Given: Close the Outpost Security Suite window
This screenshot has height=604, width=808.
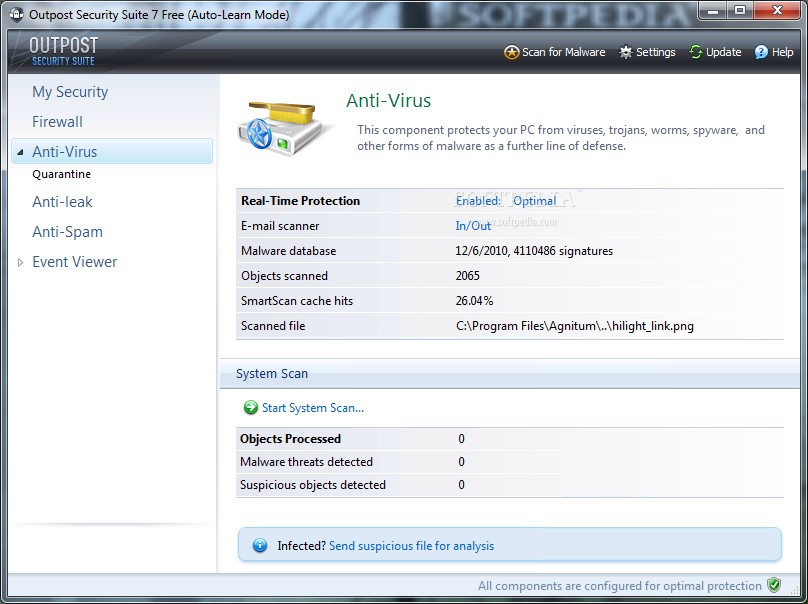Looking at the screenshot, I should 777,11.
